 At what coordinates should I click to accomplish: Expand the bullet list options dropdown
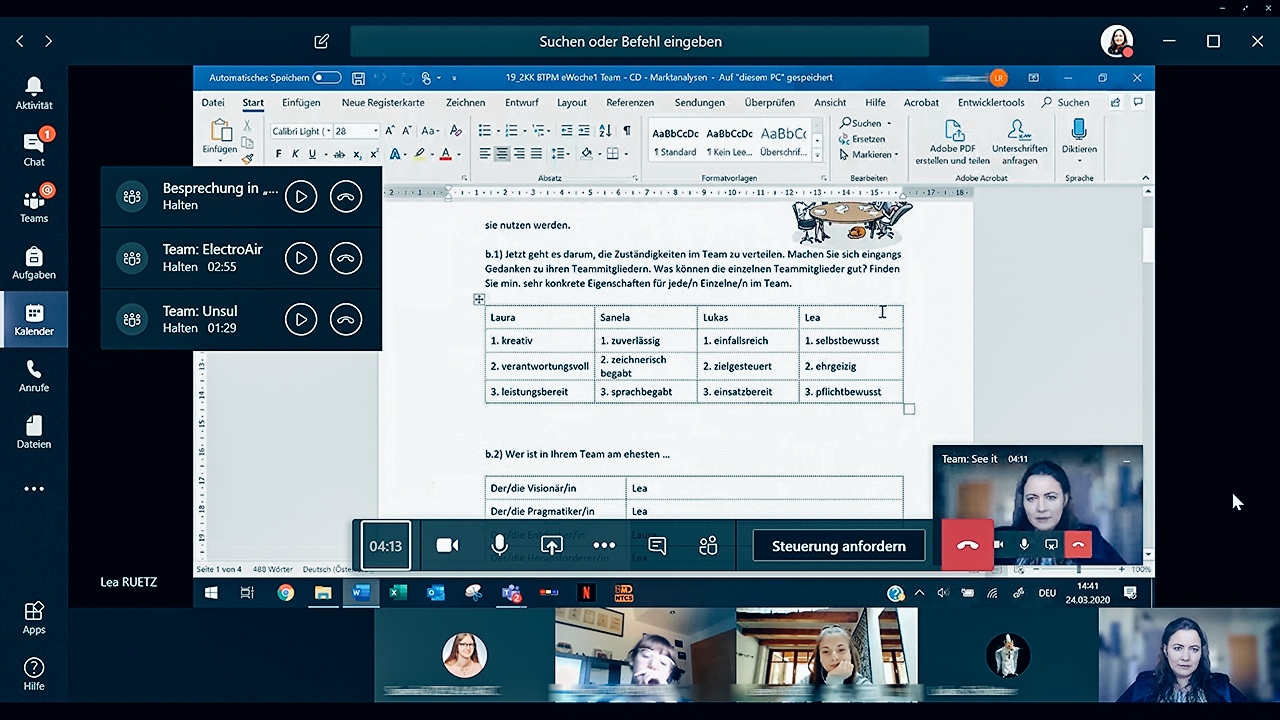498,130
